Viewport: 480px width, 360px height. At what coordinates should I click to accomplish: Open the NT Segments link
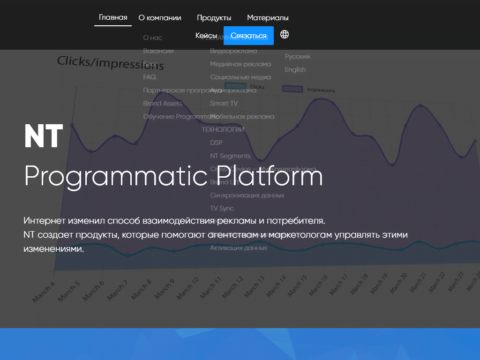pyautogui.click(x=230, y=156)
